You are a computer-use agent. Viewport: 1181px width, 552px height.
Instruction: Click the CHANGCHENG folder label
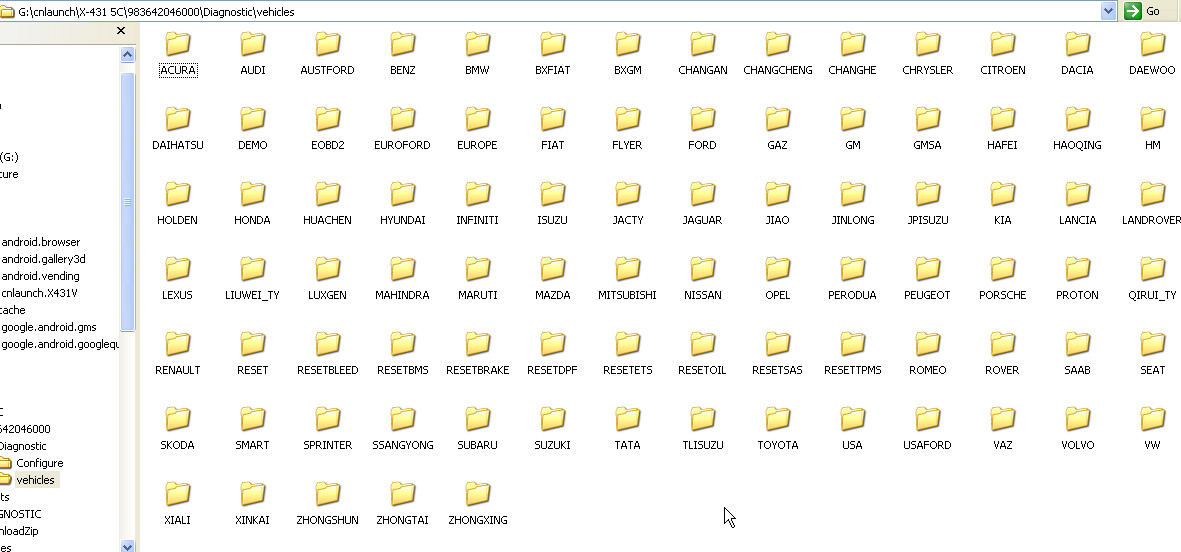(x=777, y=70)
